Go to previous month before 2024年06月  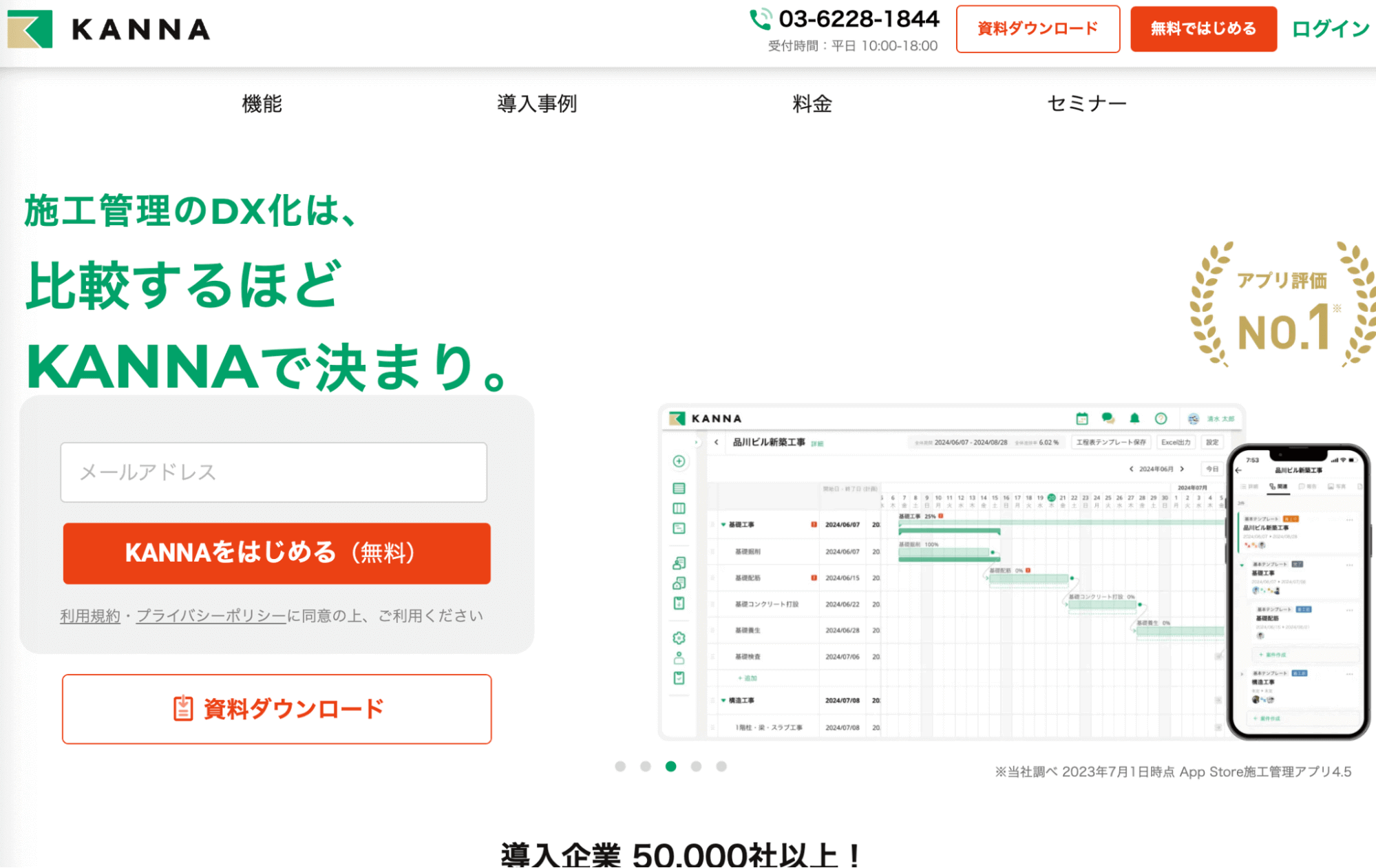(x=1131, y=469)
